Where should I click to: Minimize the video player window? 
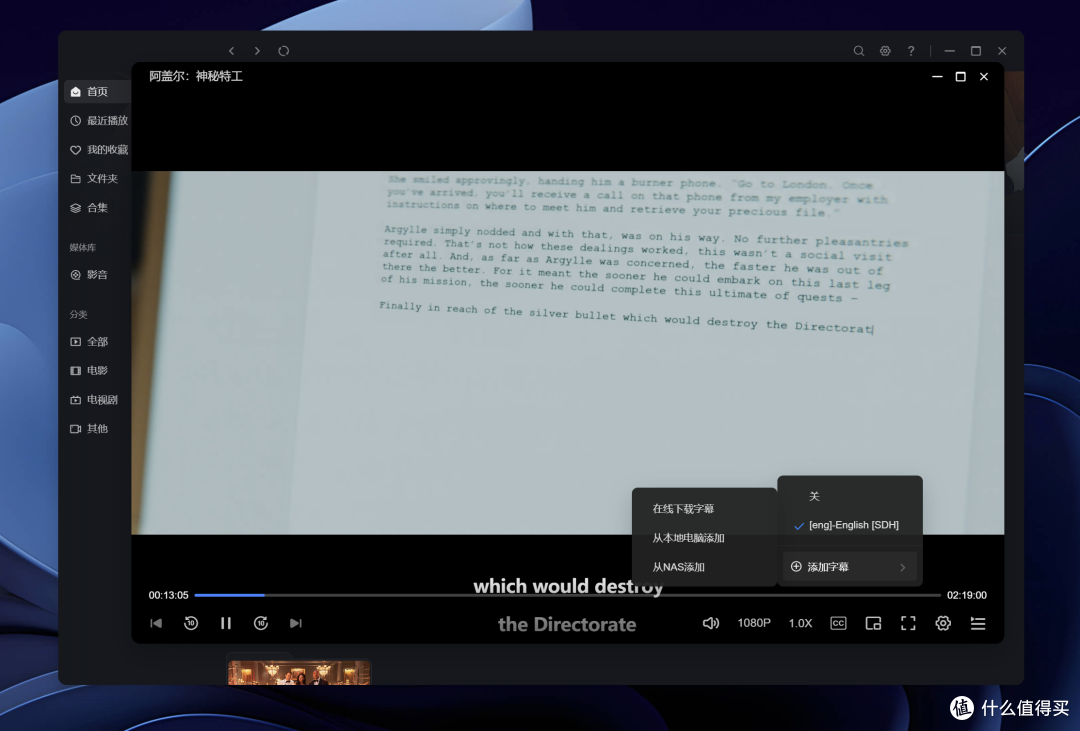pyautogui.click(x=937, y=76)
